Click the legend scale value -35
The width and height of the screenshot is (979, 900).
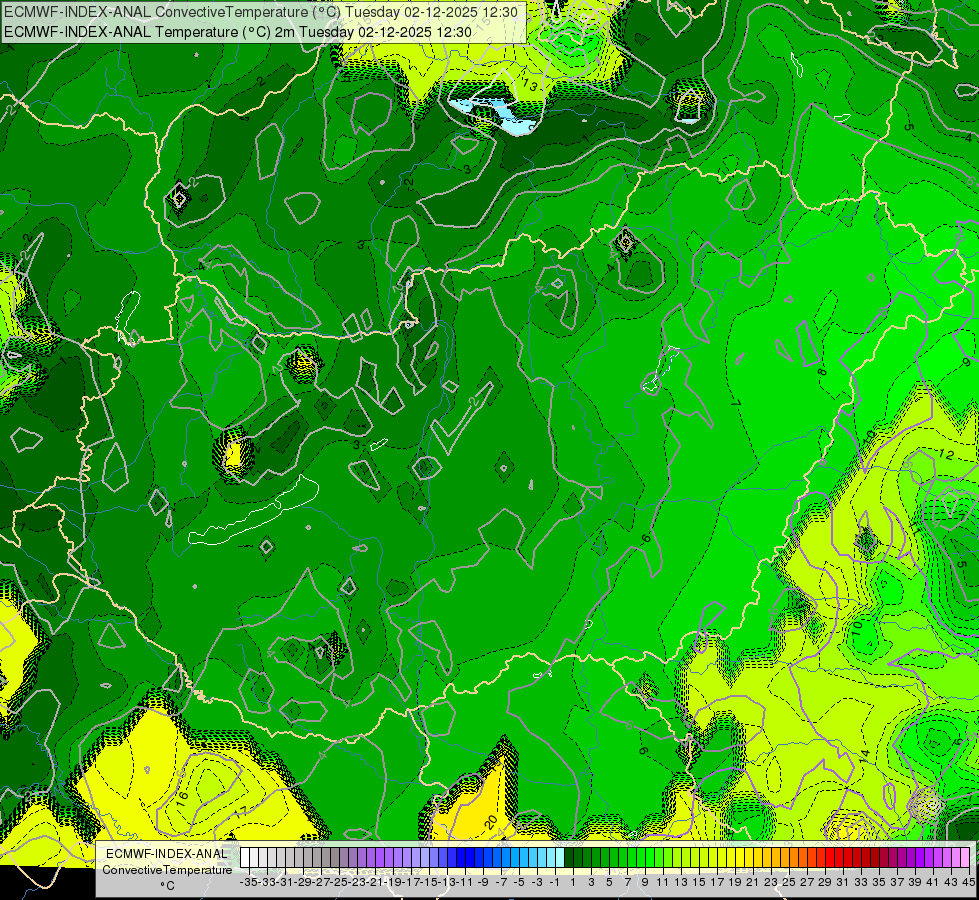coord(248,882)
